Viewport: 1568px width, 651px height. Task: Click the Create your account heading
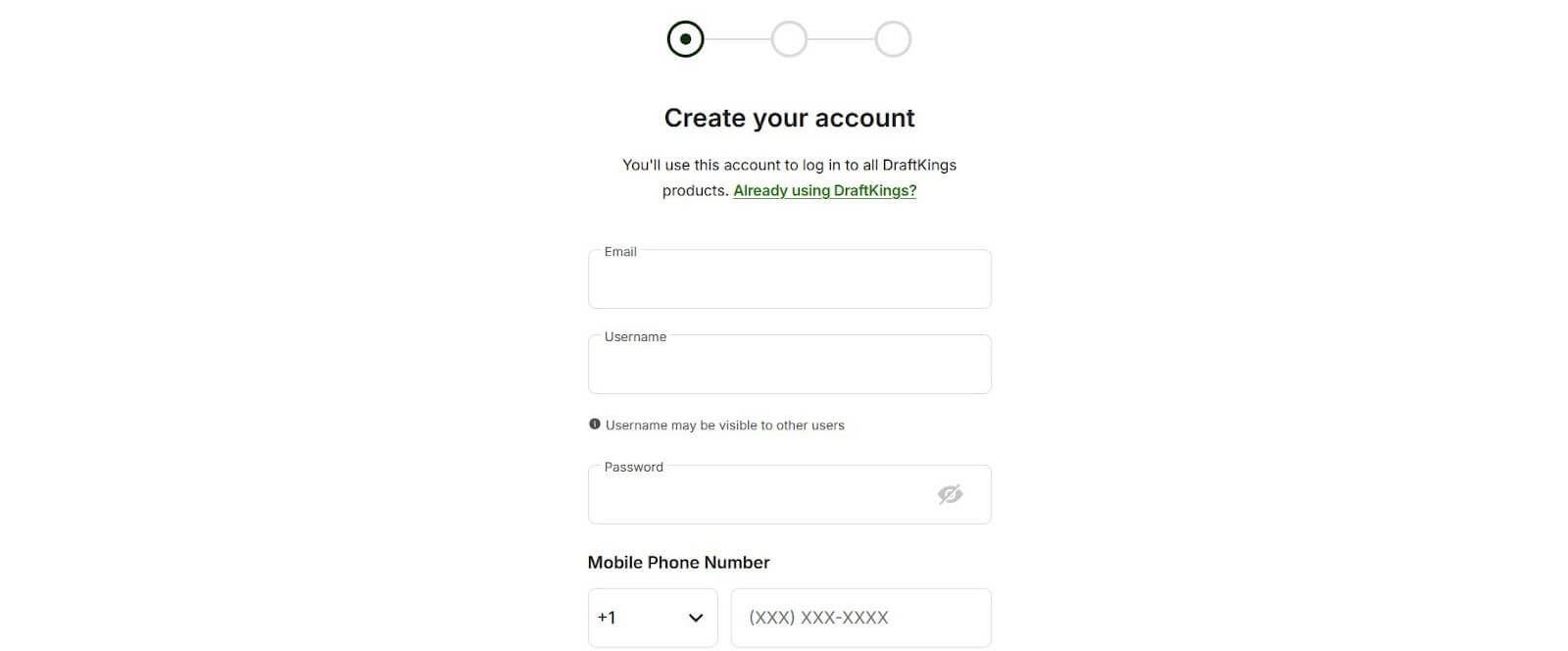click(x=789, y=118)
